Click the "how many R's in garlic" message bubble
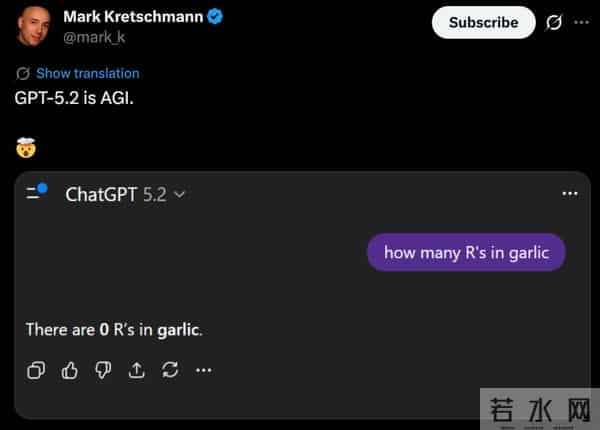This screenshot has width=600, height=430. [466, 253]
